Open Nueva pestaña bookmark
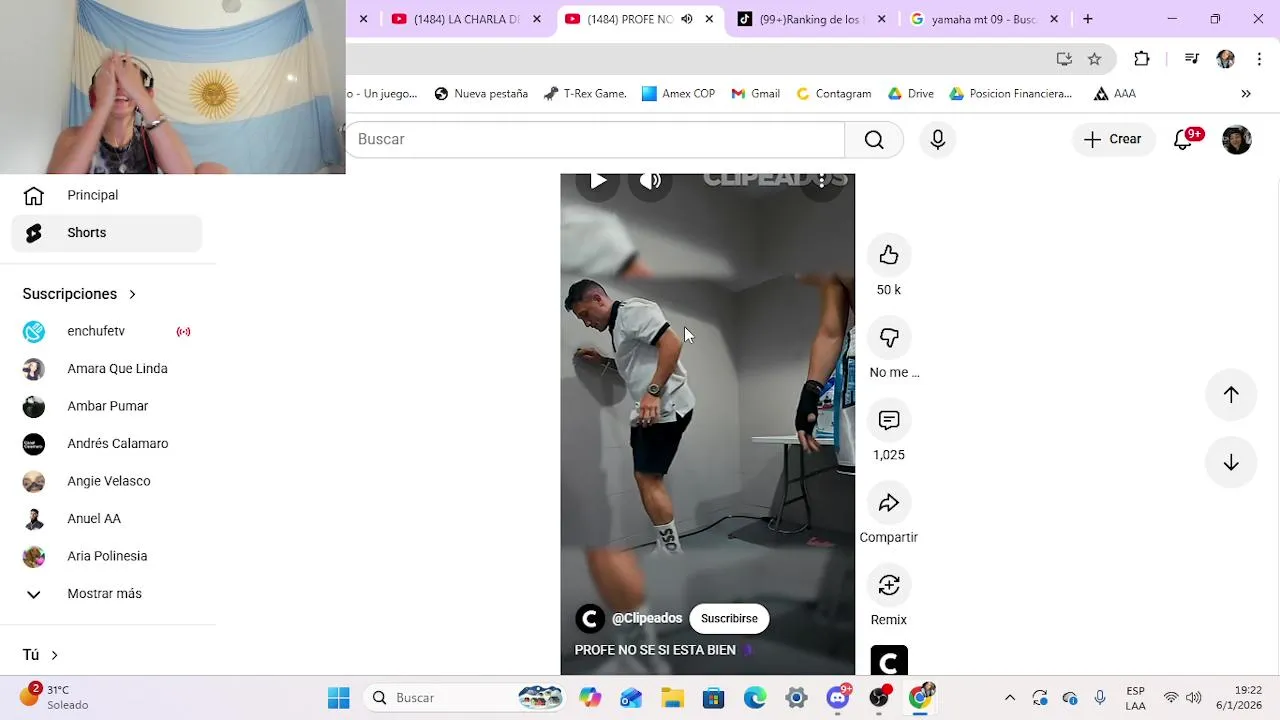 tap(481, 94)
